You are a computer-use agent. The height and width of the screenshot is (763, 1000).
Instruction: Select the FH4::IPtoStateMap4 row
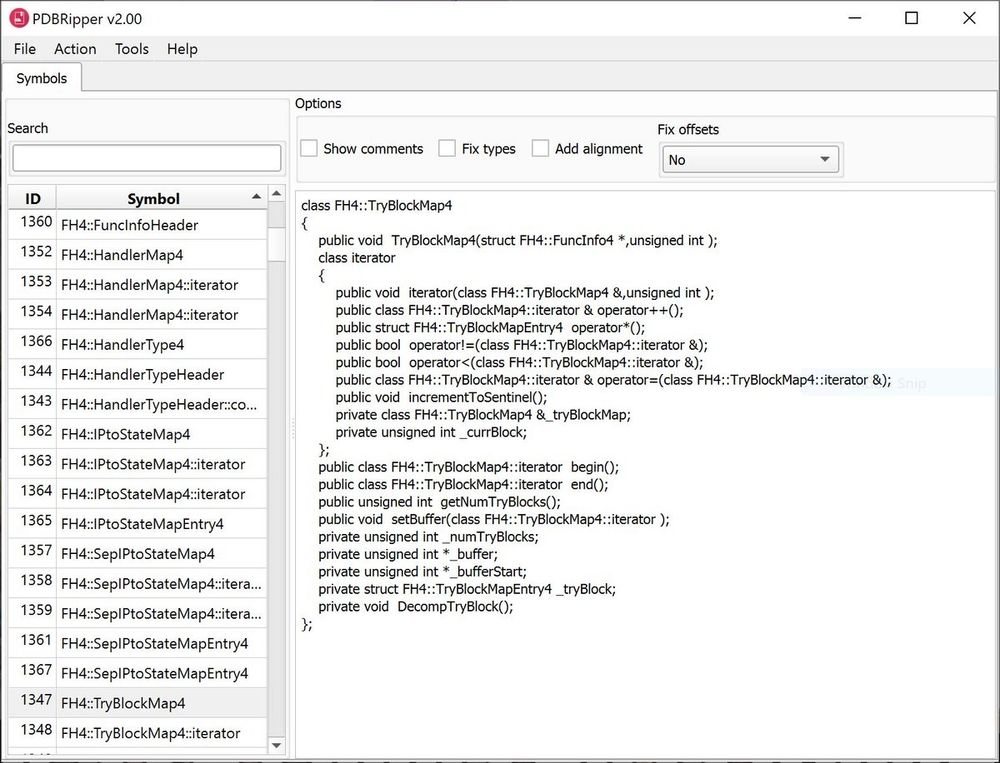point(138,434)
